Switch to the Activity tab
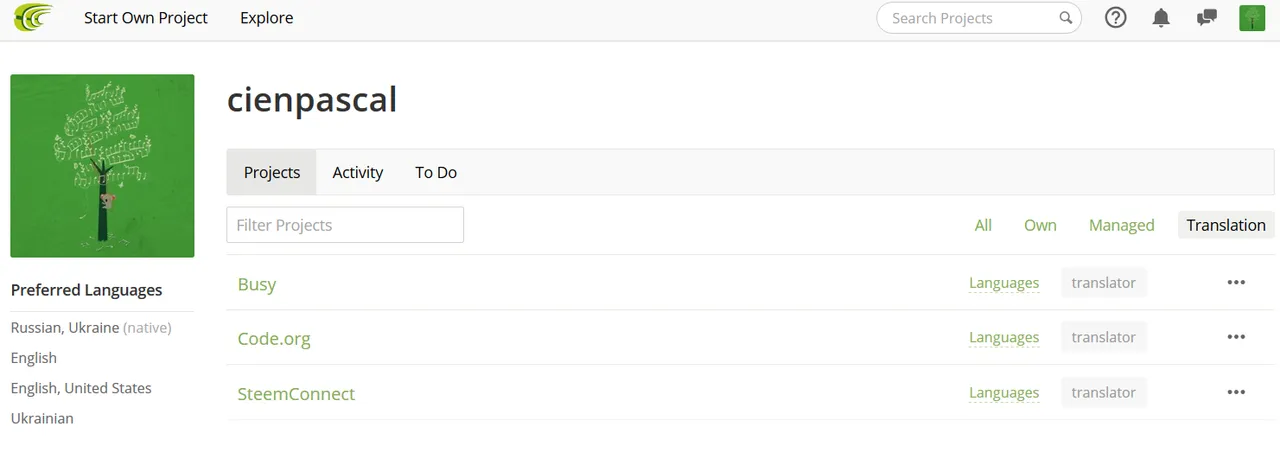Viewport: 1280px width, 465px height. [x=358, y=172]
